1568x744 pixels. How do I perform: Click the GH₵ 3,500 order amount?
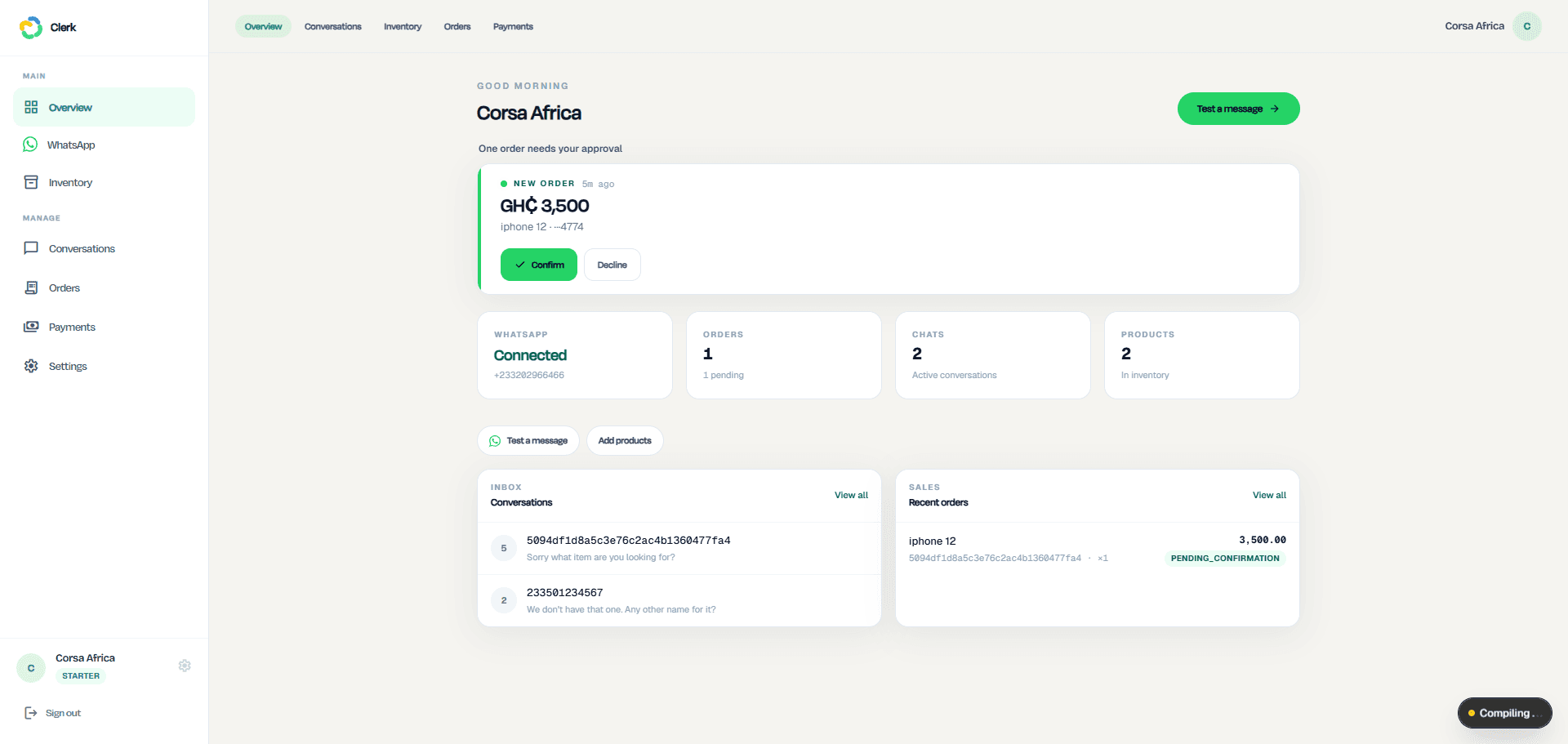click(x=545, y=206)
